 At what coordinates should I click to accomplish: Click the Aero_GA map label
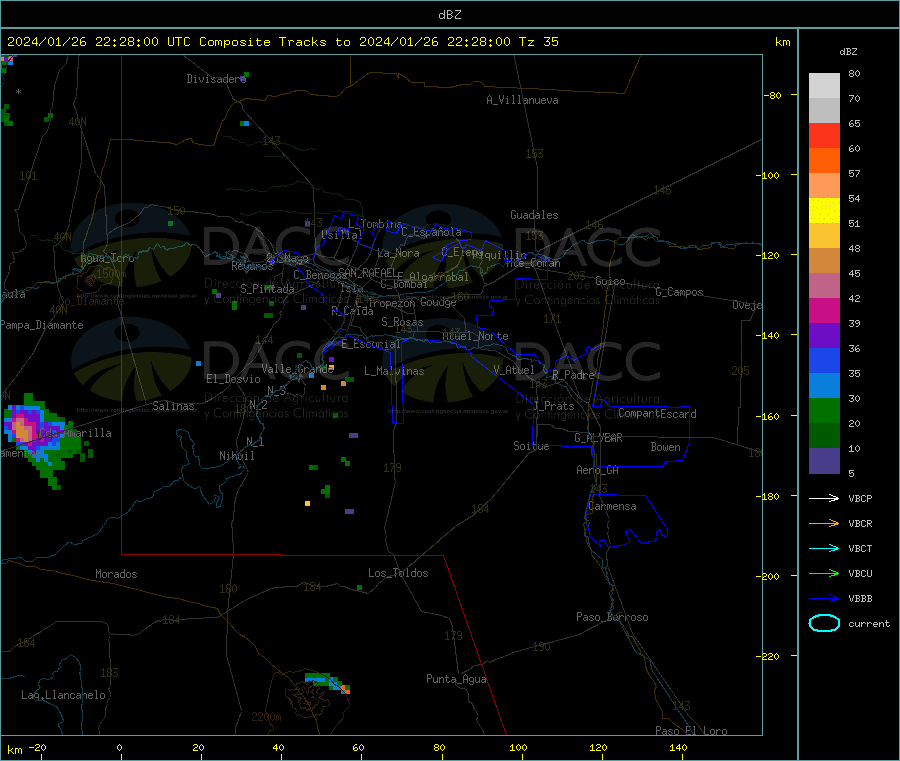click(x=598, y=470)
